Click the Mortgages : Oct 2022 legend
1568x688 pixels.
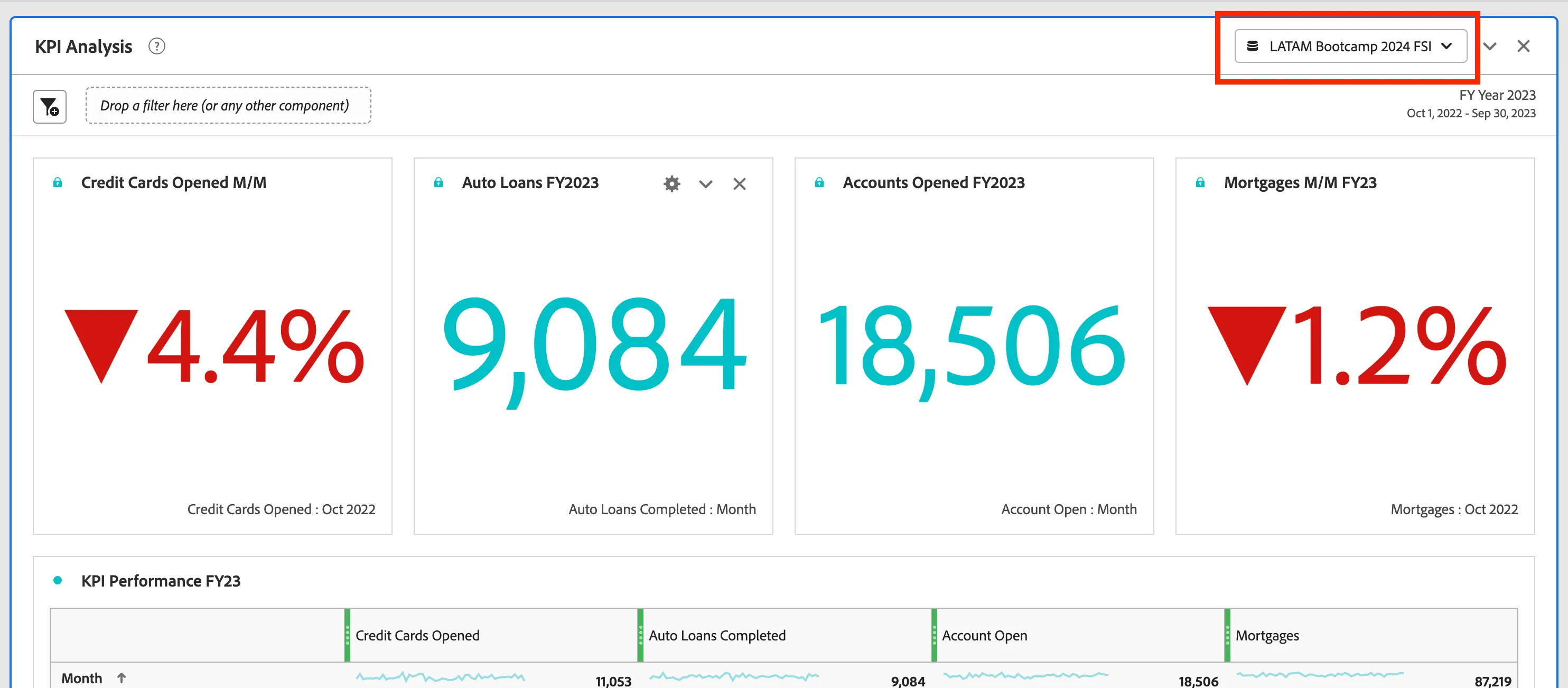(1454, 509)
